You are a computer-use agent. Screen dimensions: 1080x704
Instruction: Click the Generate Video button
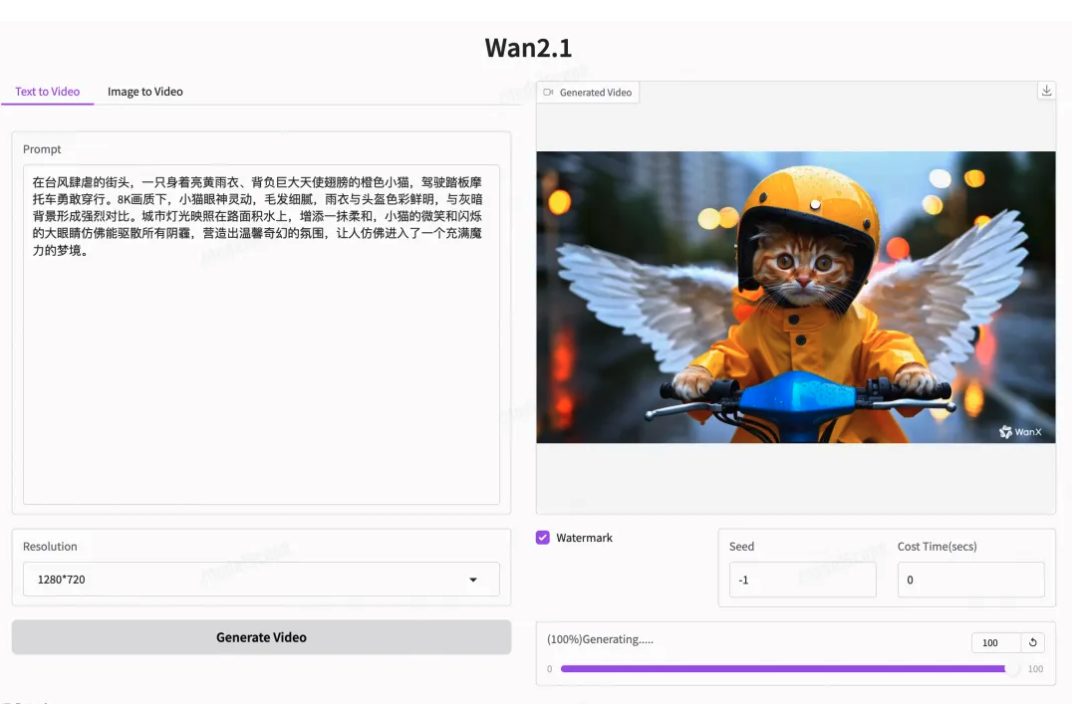coord(261,637)
